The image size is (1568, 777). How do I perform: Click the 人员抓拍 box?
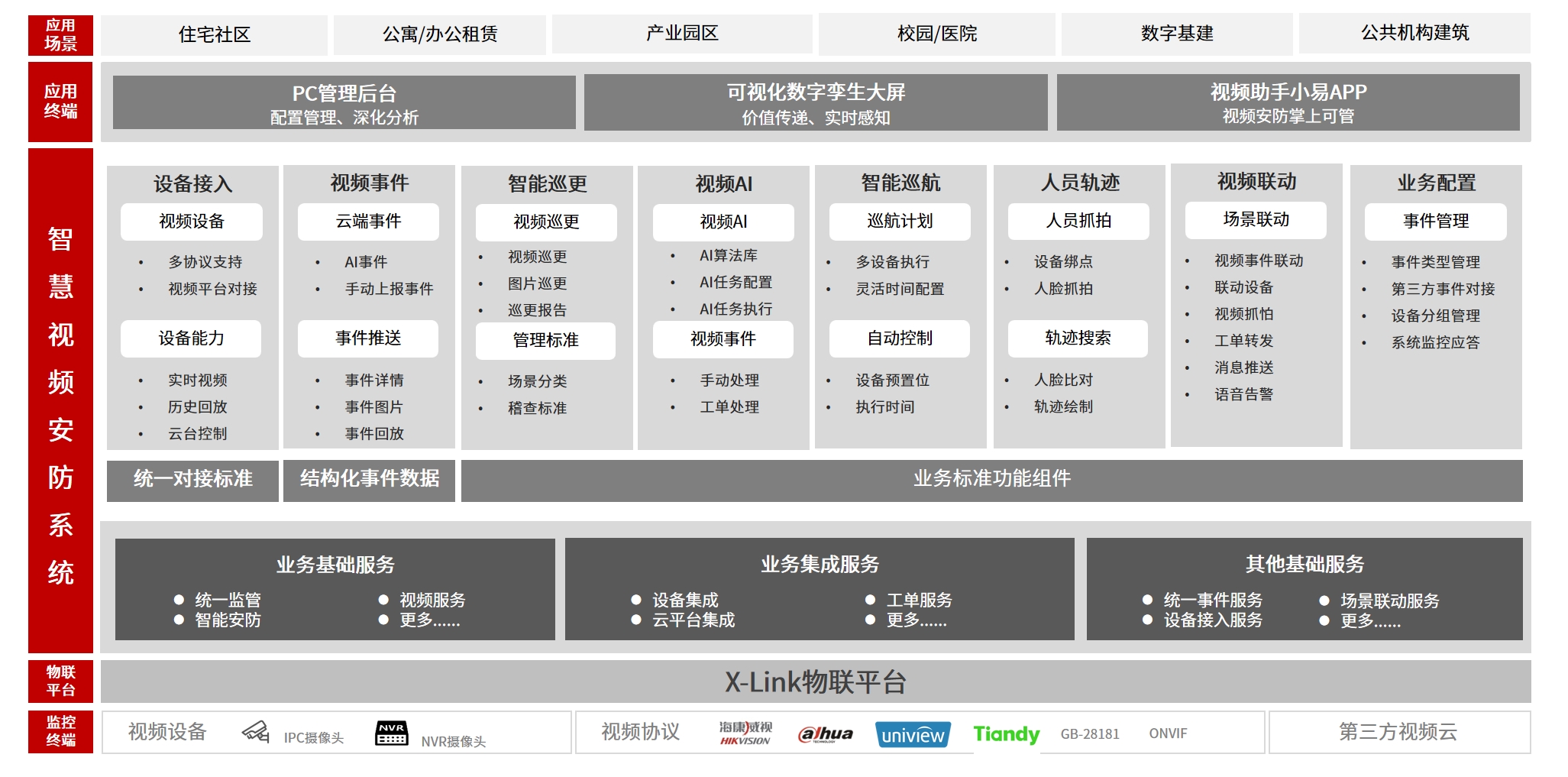pyautogui.click(x=1078, y=221)
